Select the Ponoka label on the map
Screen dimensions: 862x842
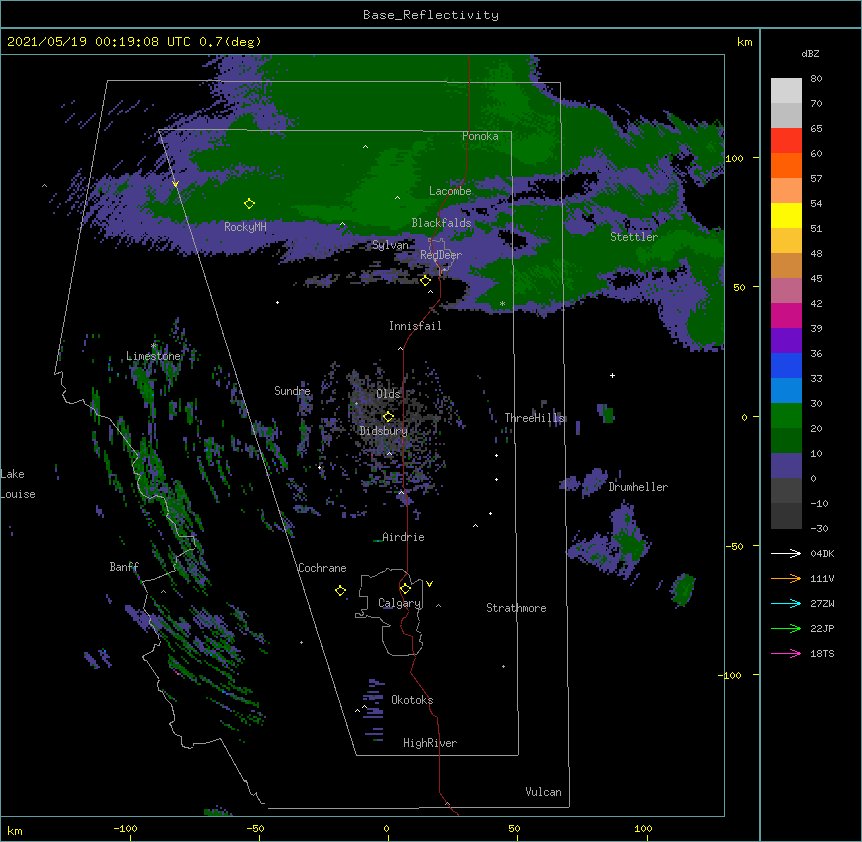point(480,136)
